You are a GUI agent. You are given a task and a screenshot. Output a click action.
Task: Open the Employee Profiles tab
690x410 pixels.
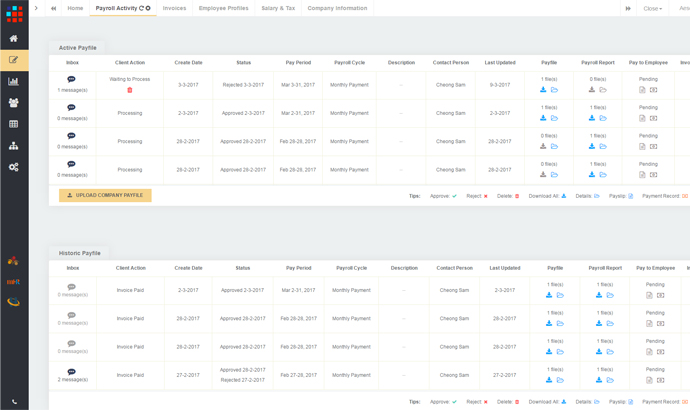click(224, 8)
